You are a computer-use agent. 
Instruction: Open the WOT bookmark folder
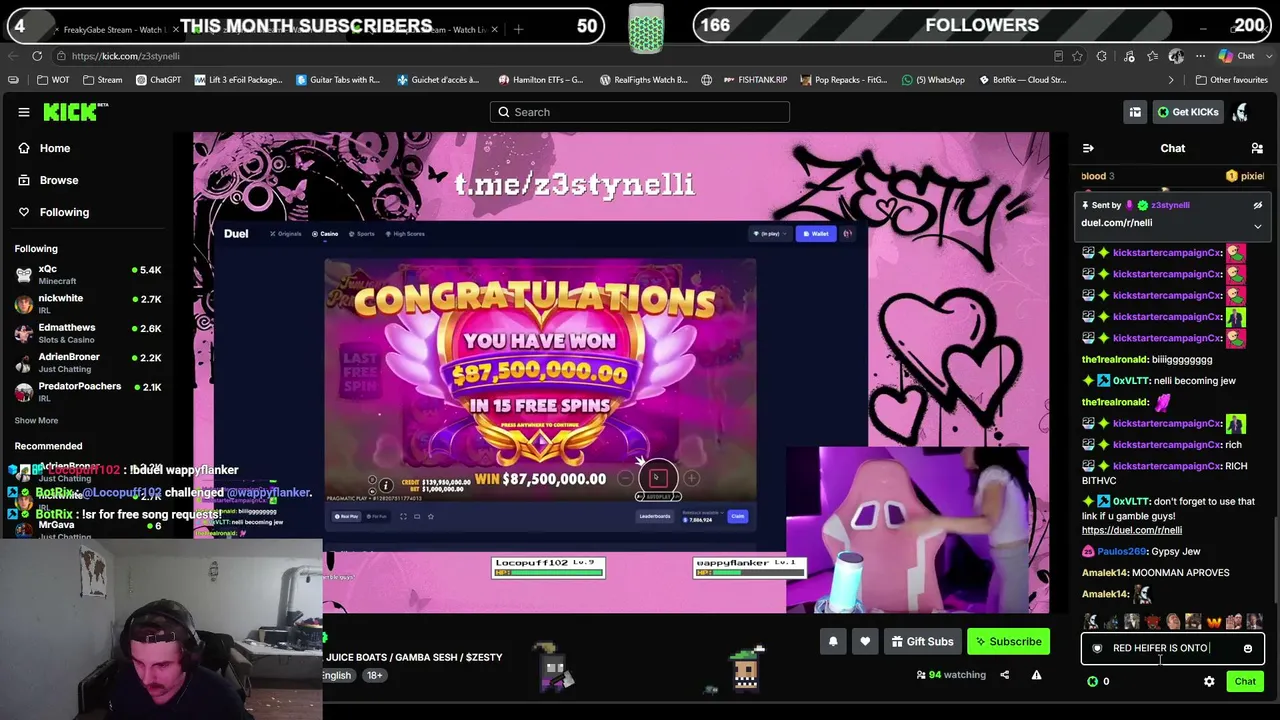tap(53, 80)
